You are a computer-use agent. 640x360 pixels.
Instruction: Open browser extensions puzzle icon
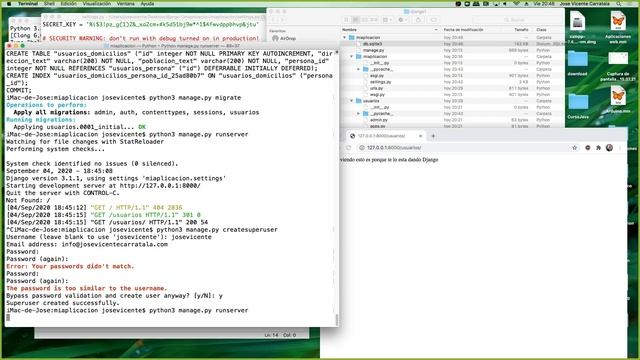tap(598, 148)
